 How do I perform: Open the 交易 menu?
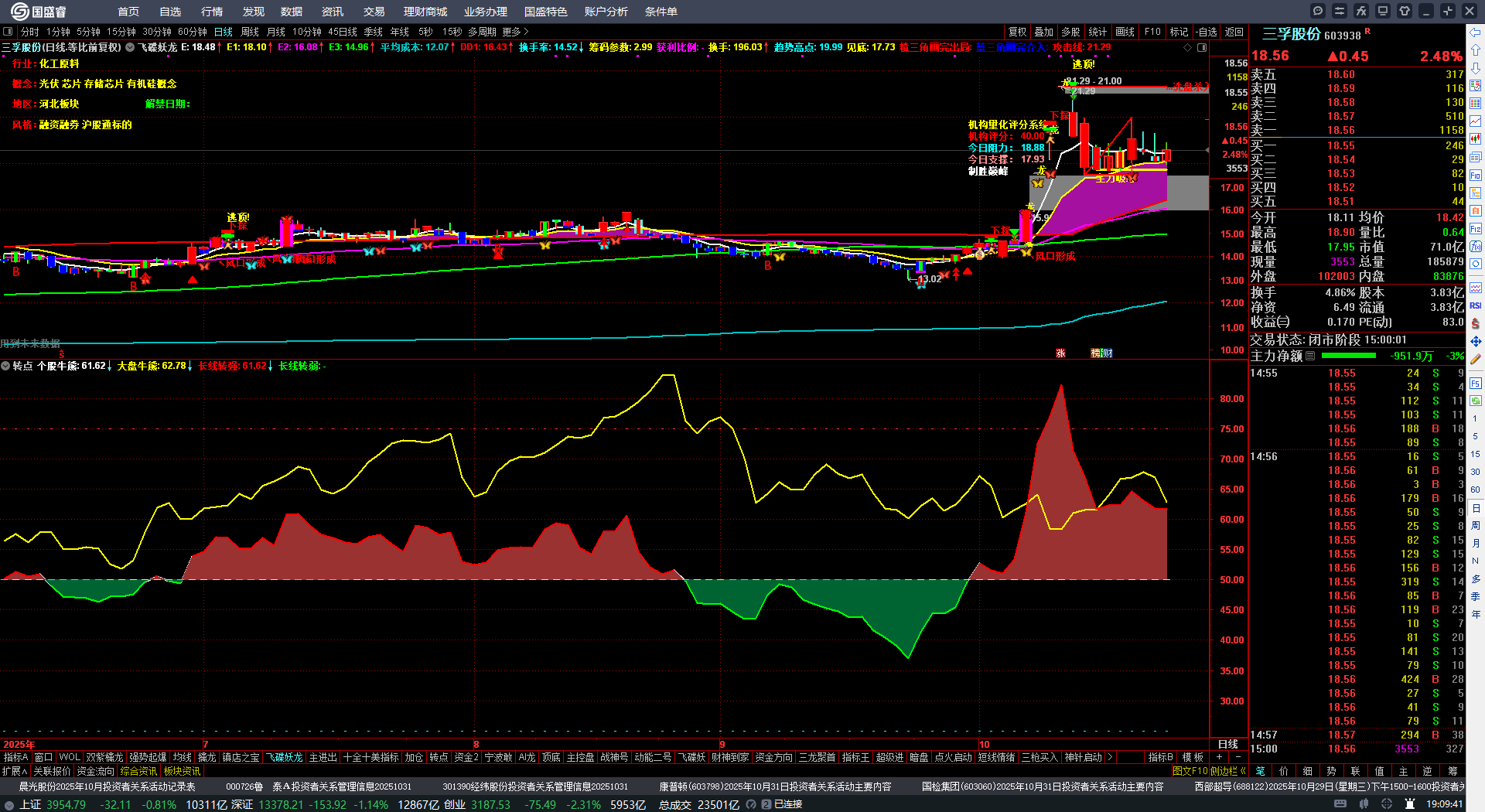(x=374, y=12)
